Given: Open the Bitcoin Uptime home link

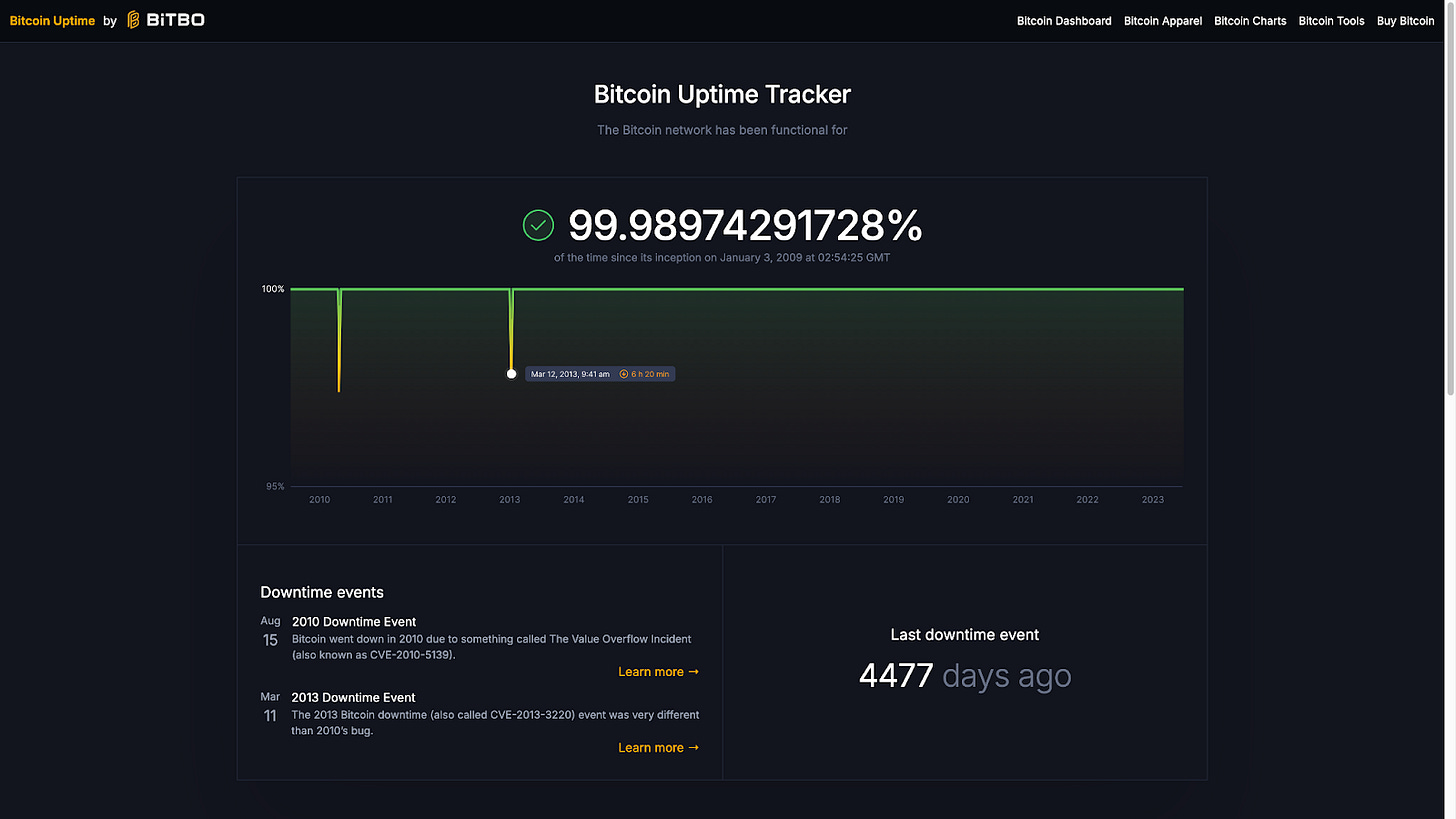Looking at the screenshot, I should point(52,20).
